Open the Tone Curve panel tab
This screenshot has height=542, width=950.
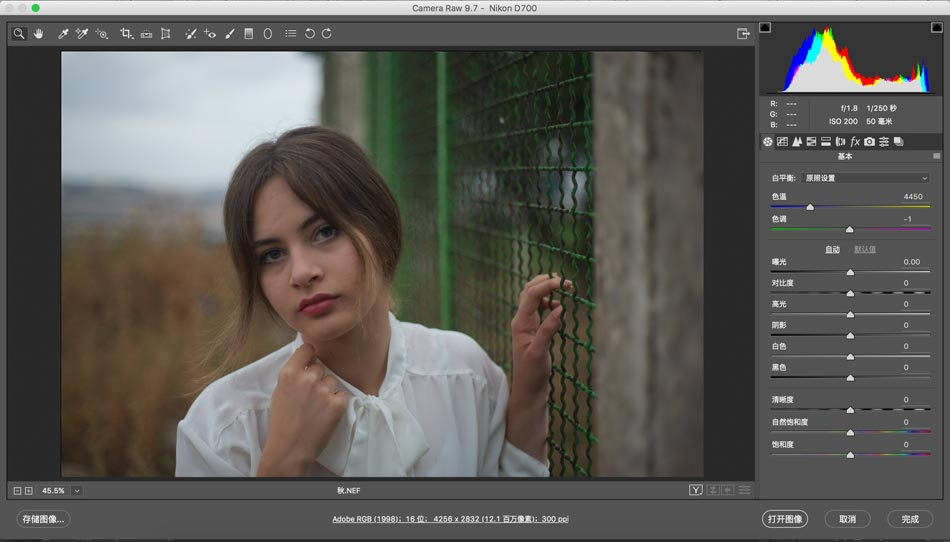782,142
